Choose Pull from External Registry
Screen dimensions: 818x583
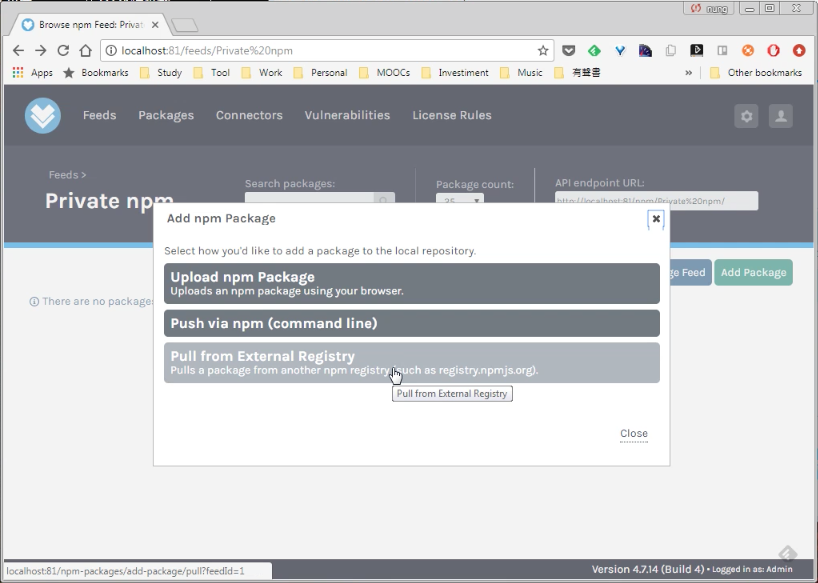point(412,362)
